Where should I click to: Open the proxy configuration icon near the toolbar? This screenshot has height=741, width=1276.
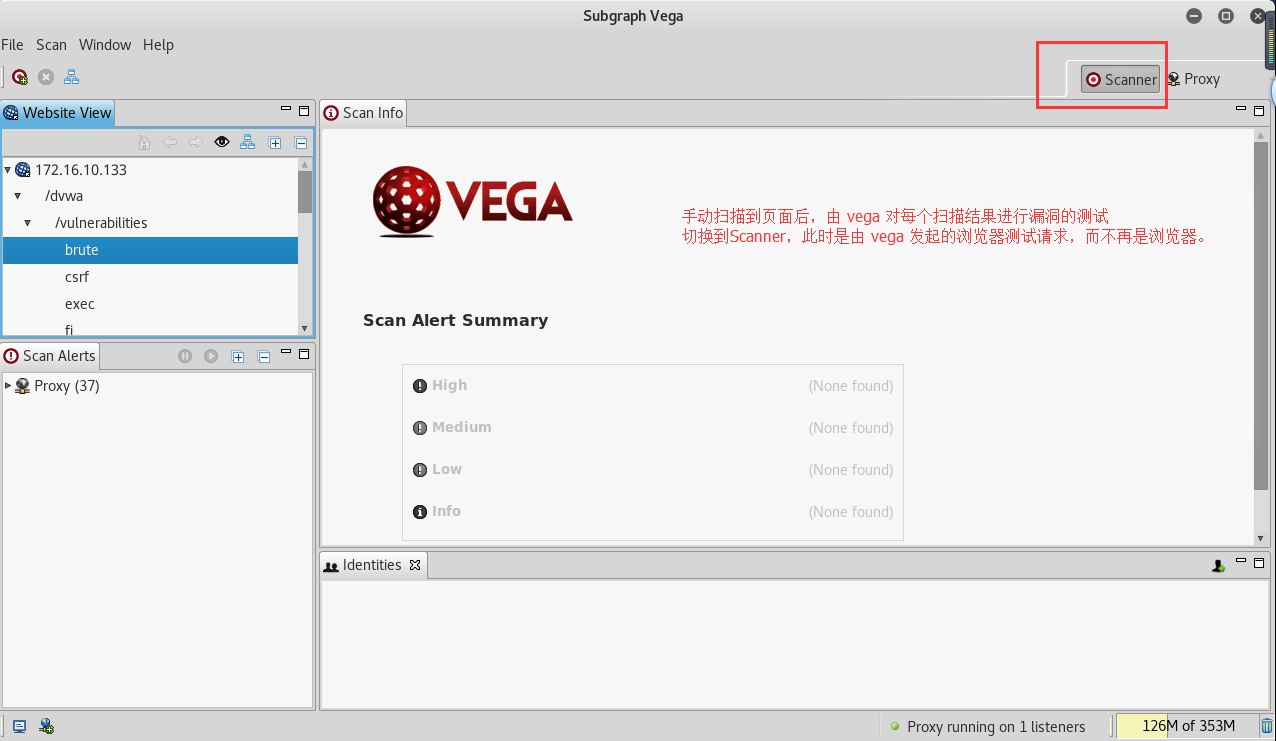click(71, 77)
